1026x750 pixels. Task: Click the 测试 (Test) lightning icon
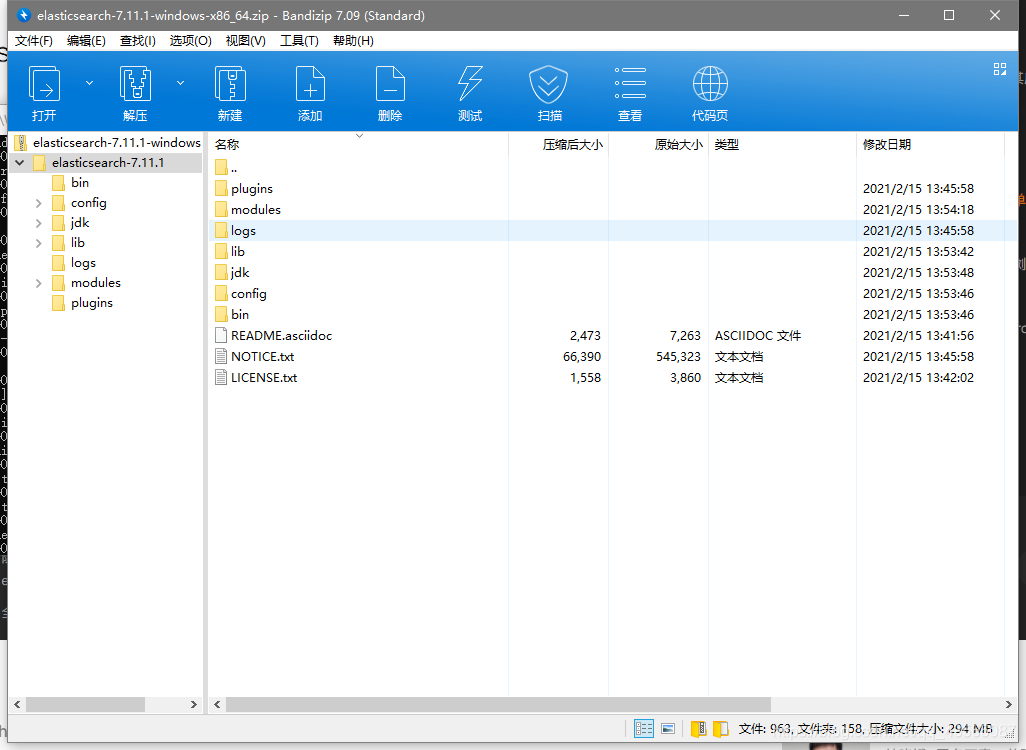click(x=470, y=84)
